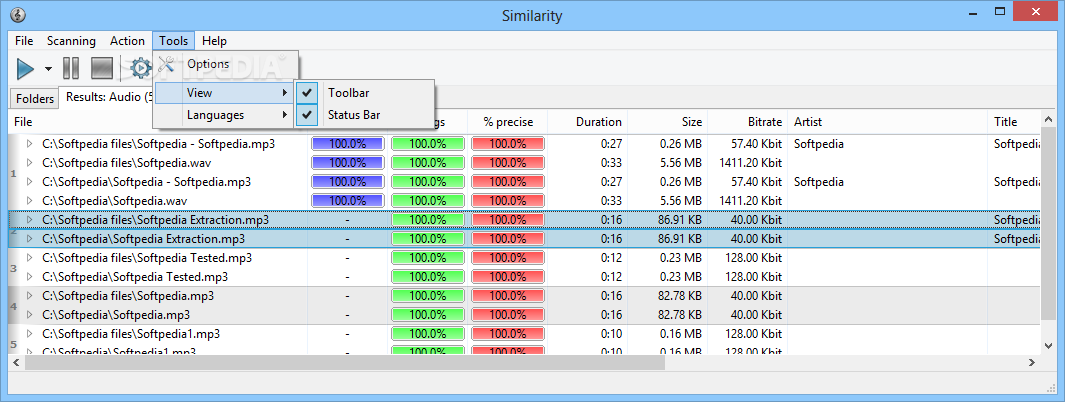Screen dimensions: 1065x402
Task: Expand row C:\Softpedia\Softpedia Extraction.mp3
Action: (x=29, y=239)
